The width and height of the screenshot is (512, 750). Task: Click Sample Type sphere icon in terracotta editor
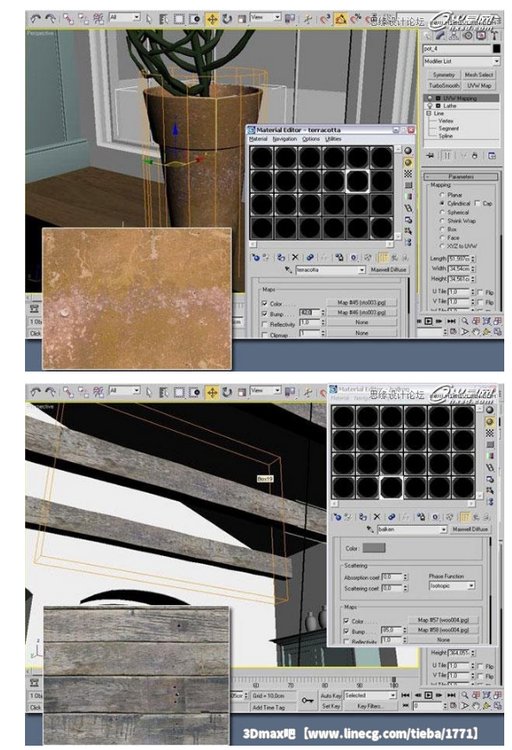[408, 151]
